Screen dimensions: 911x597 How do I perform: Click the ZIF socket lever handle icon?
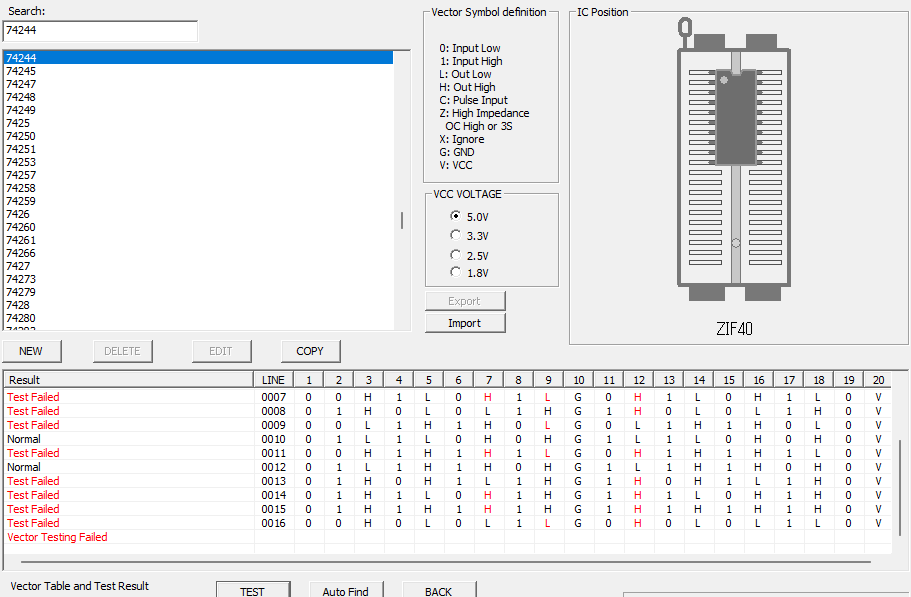click(685, 32)
